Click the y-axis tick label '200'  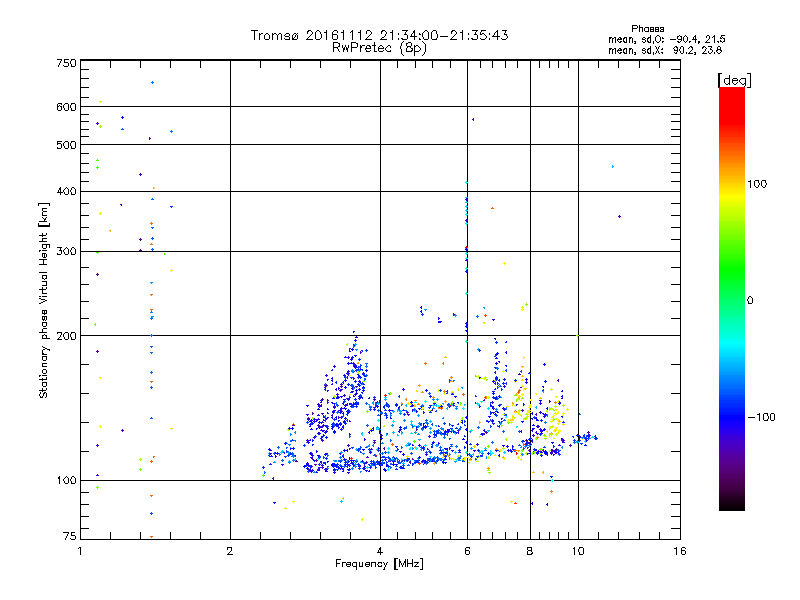pos(66,336)
